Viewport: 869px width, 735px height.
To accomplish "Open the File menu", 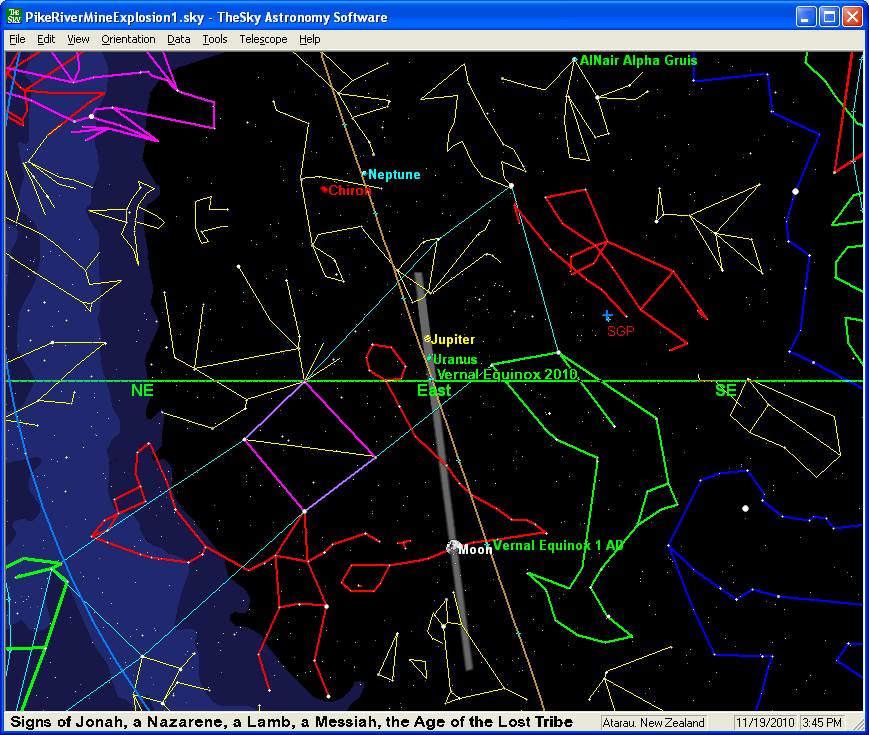I will 17,39.
